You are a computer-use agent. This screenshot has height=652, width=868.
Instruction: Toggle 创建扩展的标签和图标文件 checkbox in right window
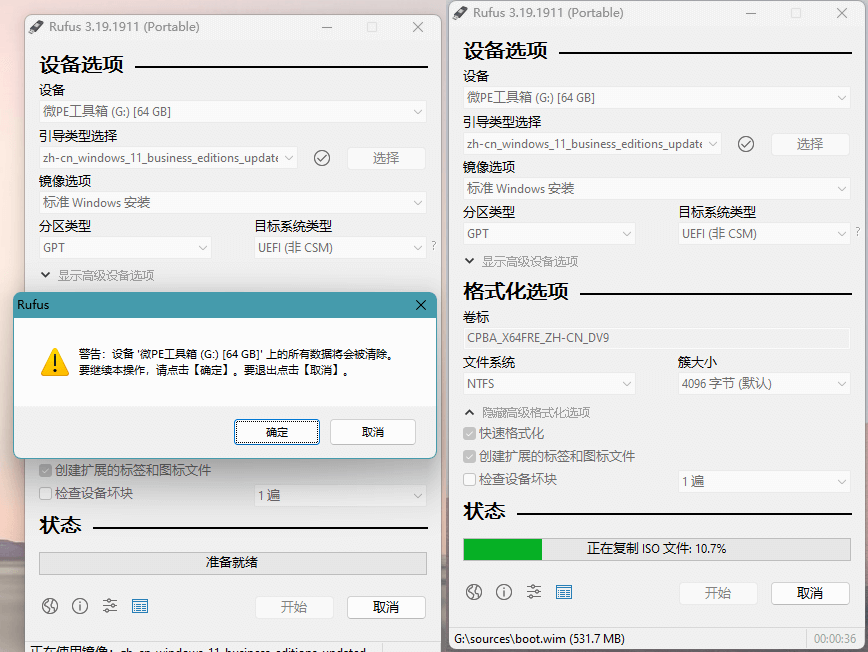tap(469, 457)
